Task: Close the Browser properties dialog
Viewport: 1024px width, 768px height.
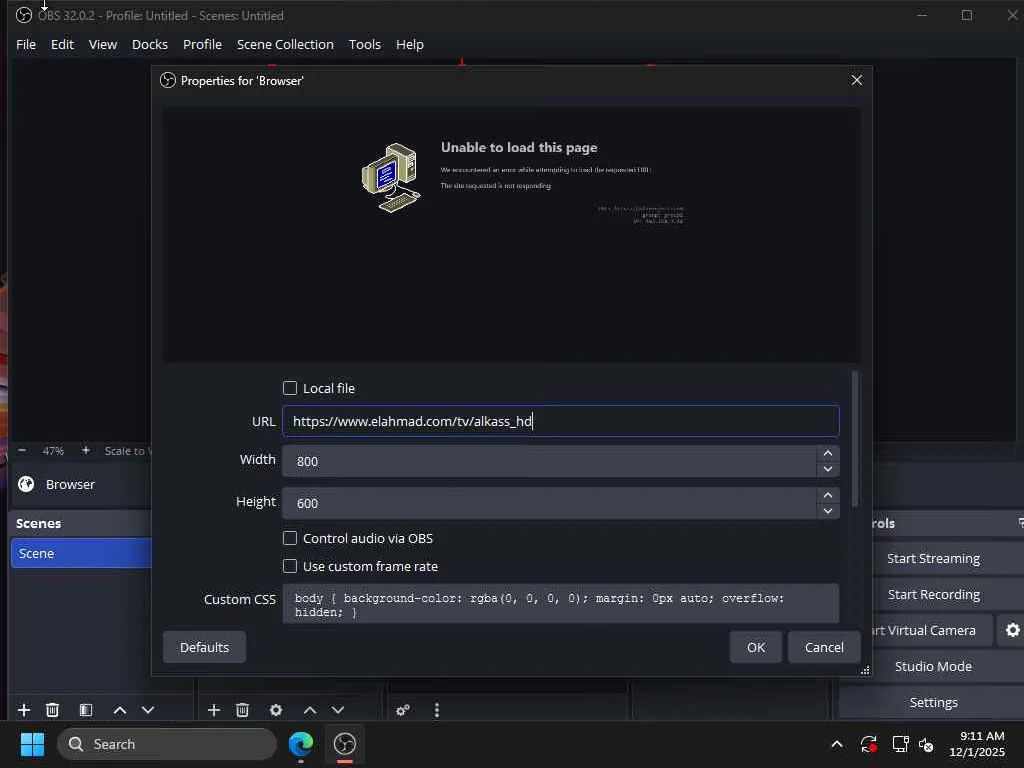Action: [857, 80]
